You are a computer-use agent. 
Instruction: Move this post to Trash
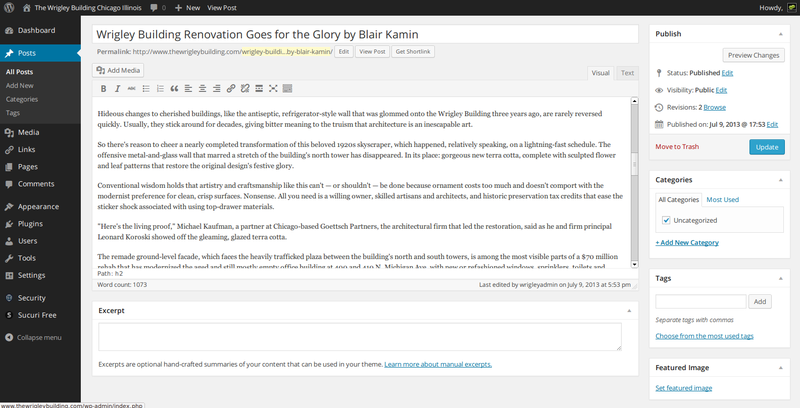tap(677, 147)
